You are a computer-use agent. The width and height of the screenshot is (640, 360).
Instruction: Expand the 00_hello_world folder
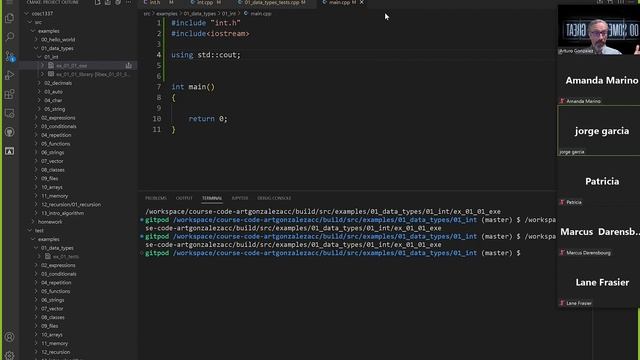point(58,40)
